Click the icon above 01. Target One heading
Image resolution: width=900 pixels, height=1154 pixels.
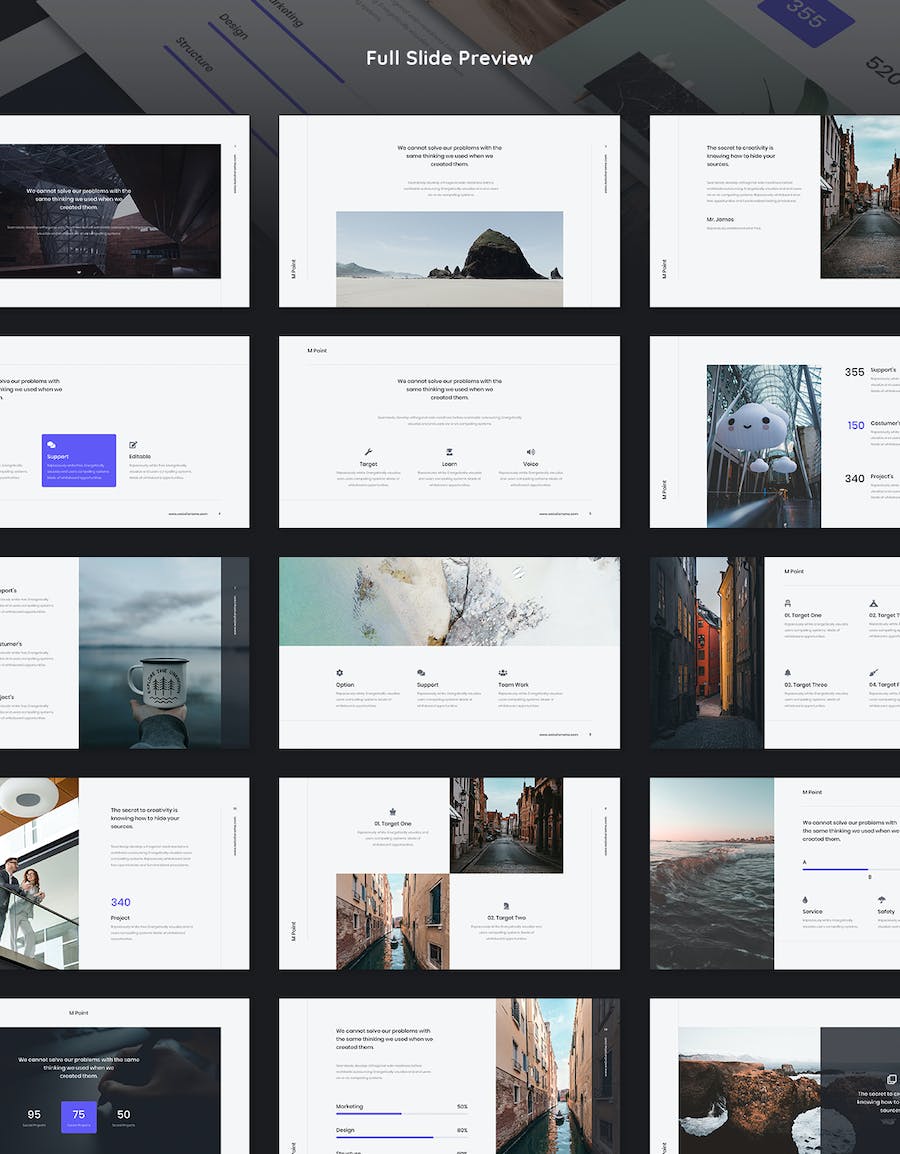point(393,811)
